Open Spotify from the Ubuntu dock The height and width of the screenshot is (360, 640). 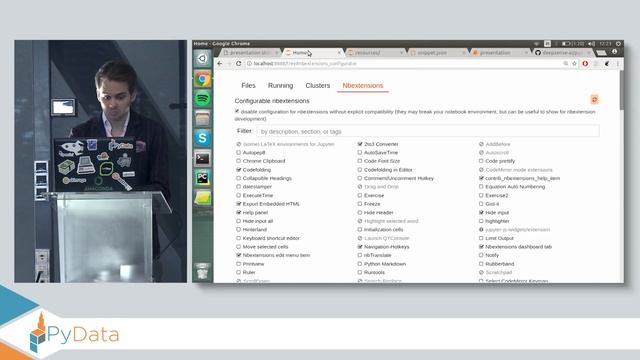202,98
